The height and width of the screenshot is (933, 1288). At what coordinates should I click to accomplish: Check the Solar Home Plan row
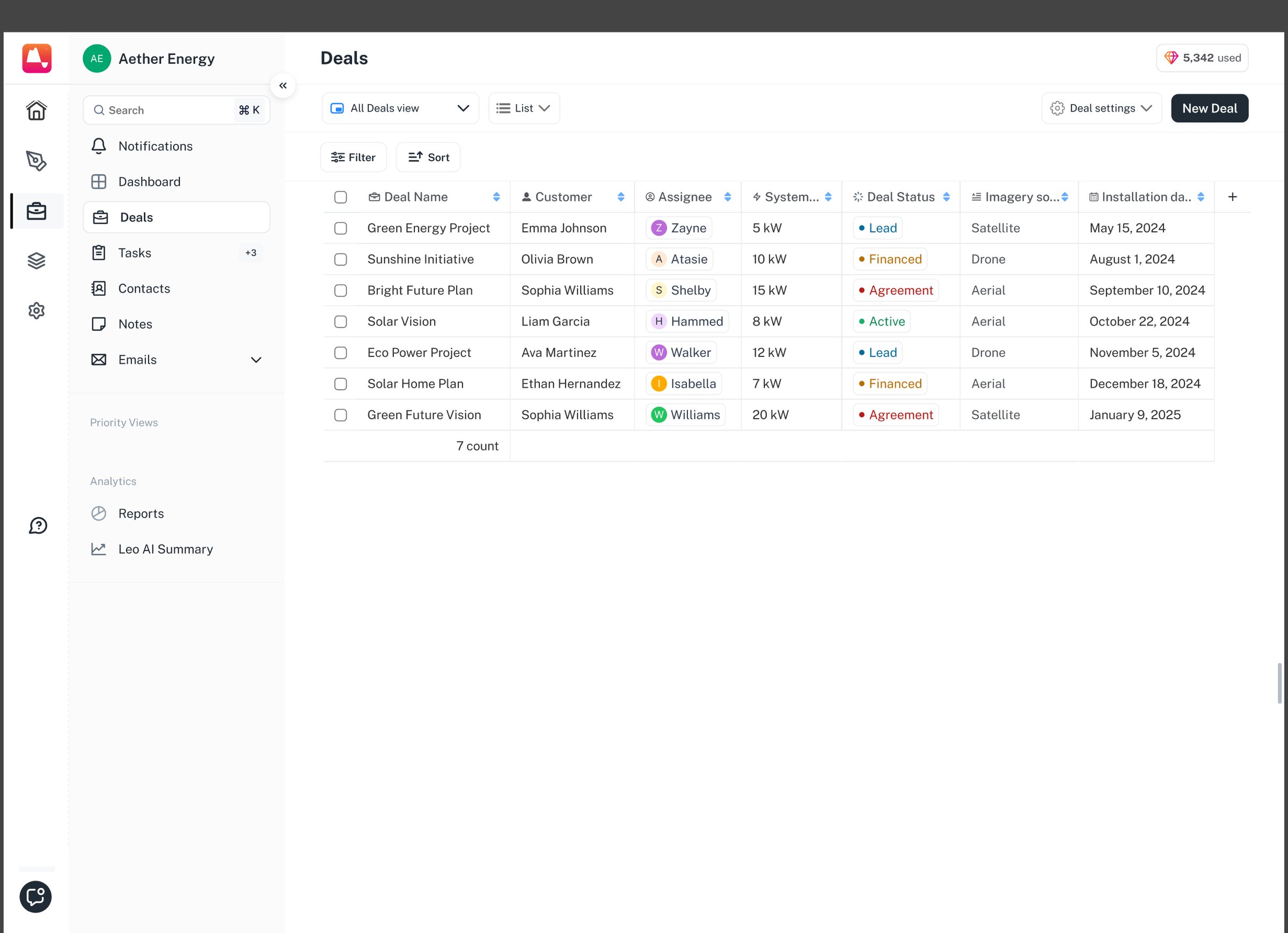click(341, 383)
